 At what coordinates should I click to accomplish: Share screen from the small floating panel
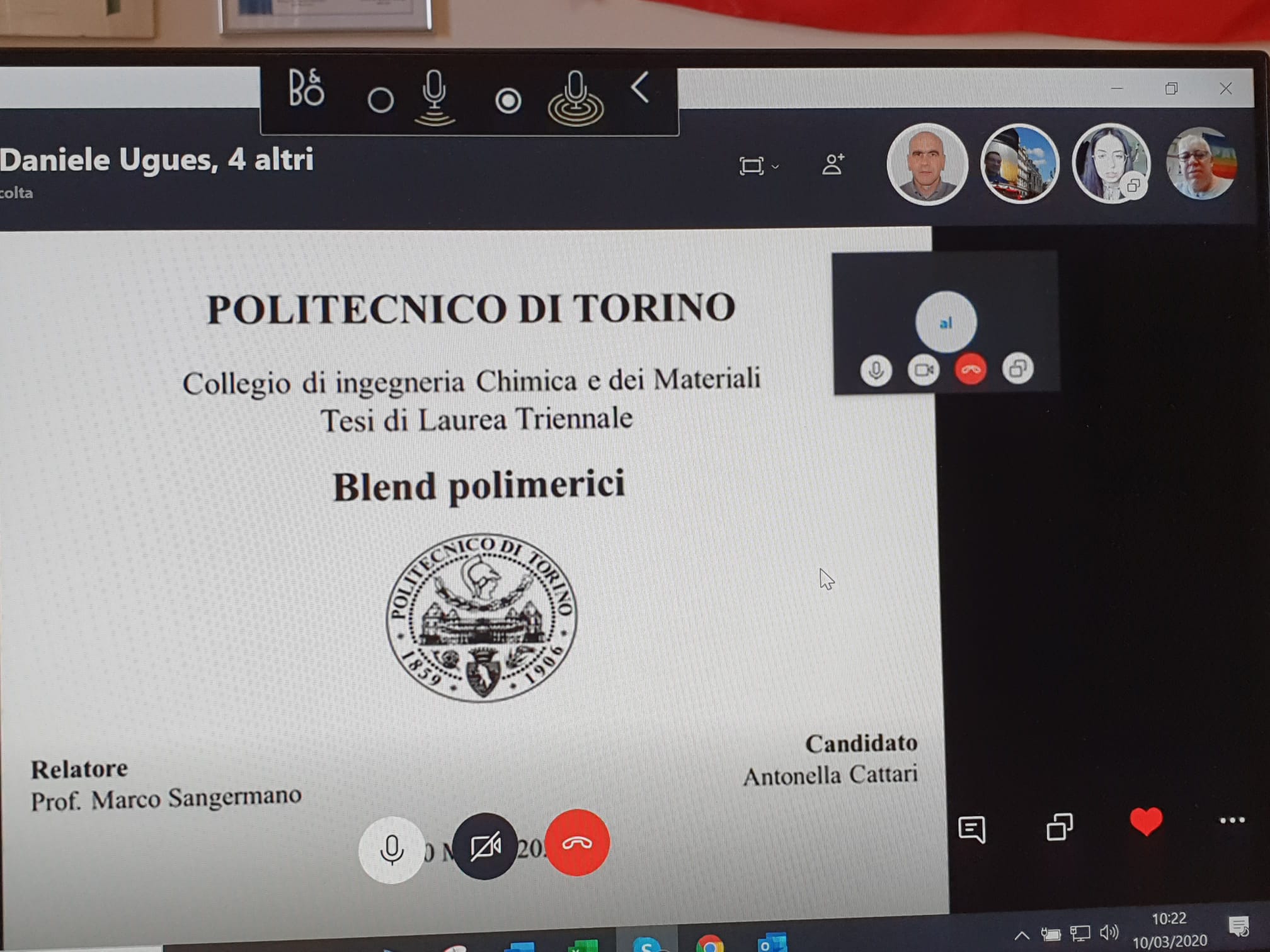tap(1017, 369)
